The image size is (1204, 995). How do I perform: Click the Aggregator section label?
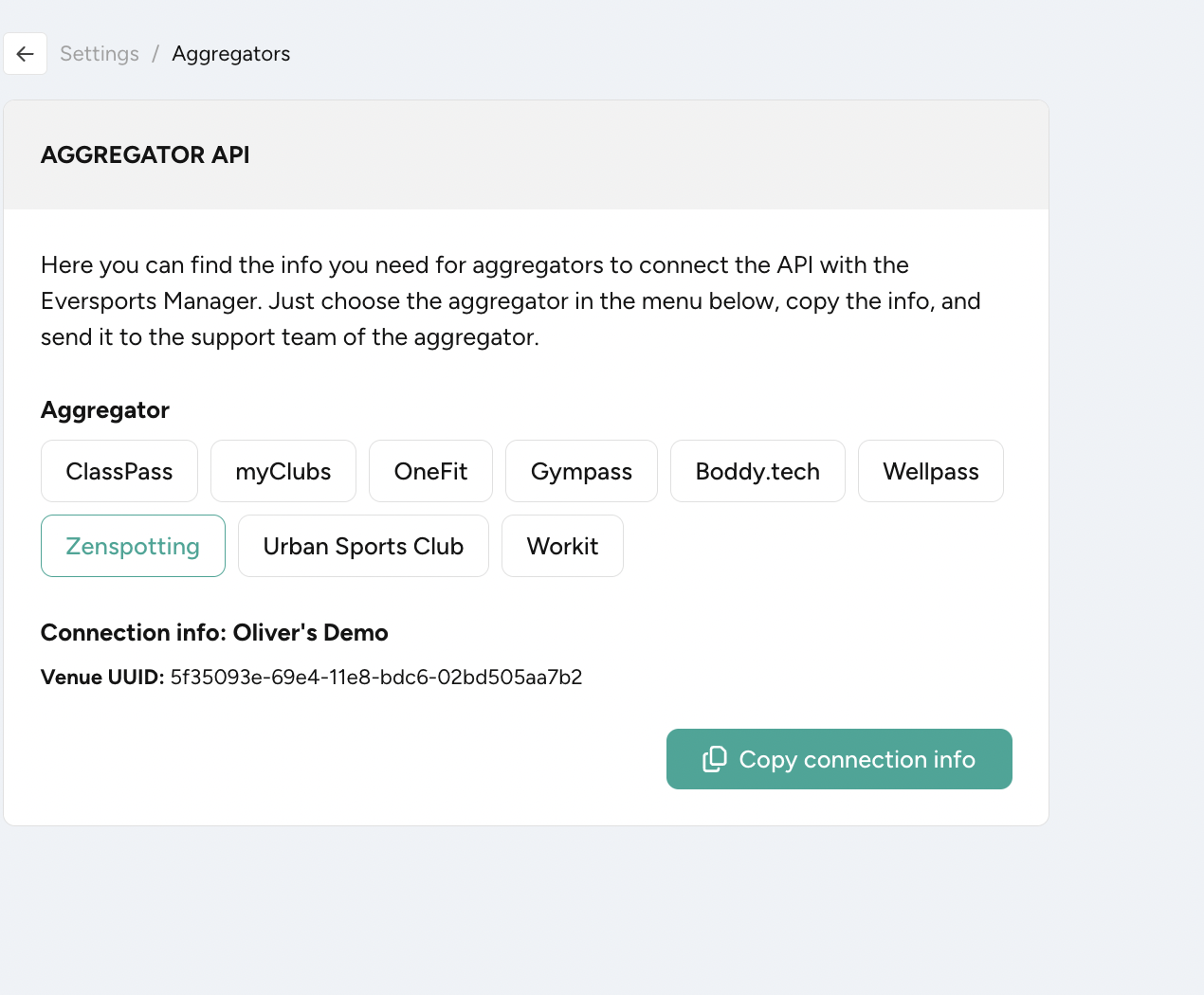(105, 410)
